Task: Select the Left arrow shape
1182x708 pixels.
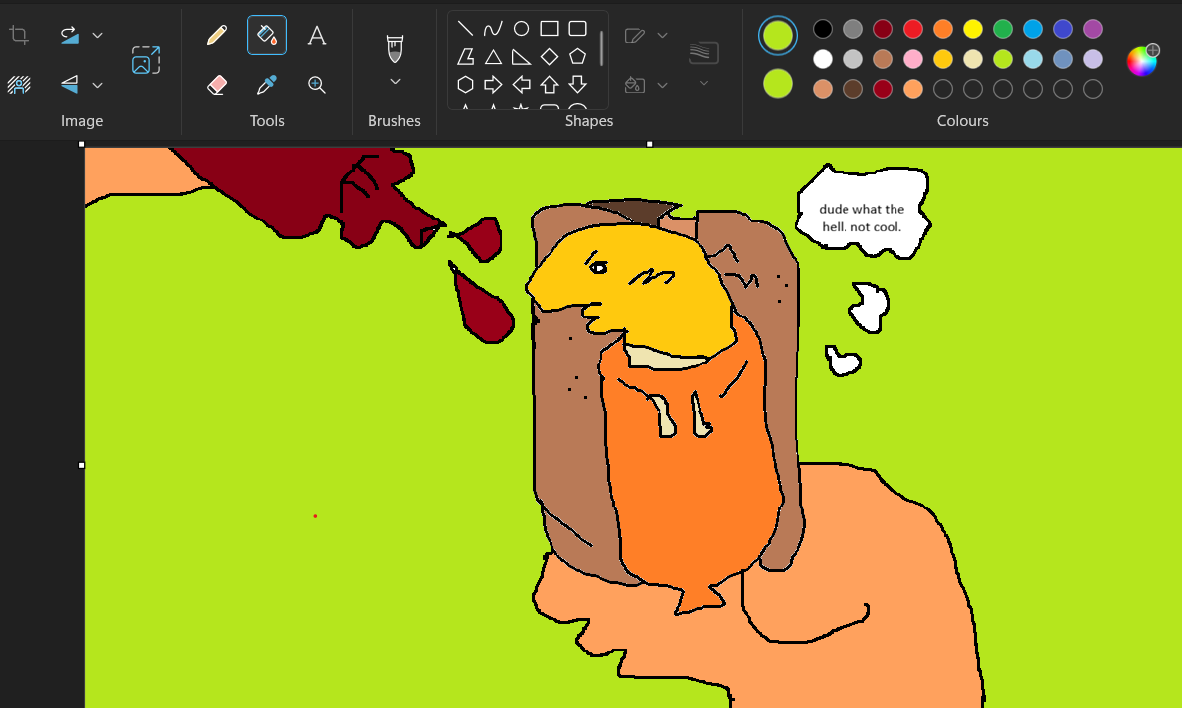Action: 521,84
